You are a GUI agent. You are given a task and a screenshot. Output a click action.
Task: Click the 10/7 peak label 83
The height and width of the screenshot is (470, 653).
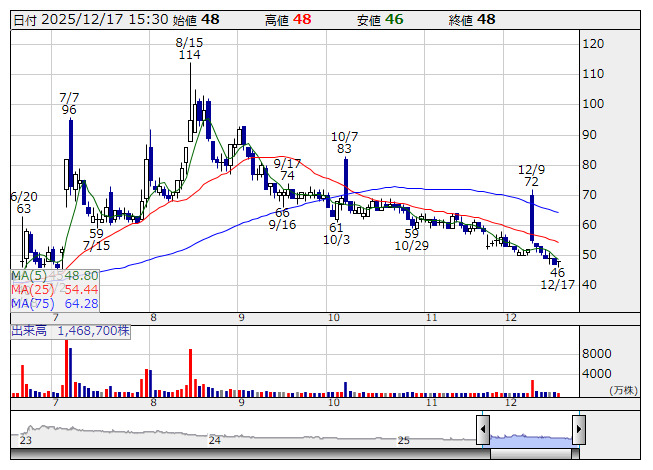point(344,148)
